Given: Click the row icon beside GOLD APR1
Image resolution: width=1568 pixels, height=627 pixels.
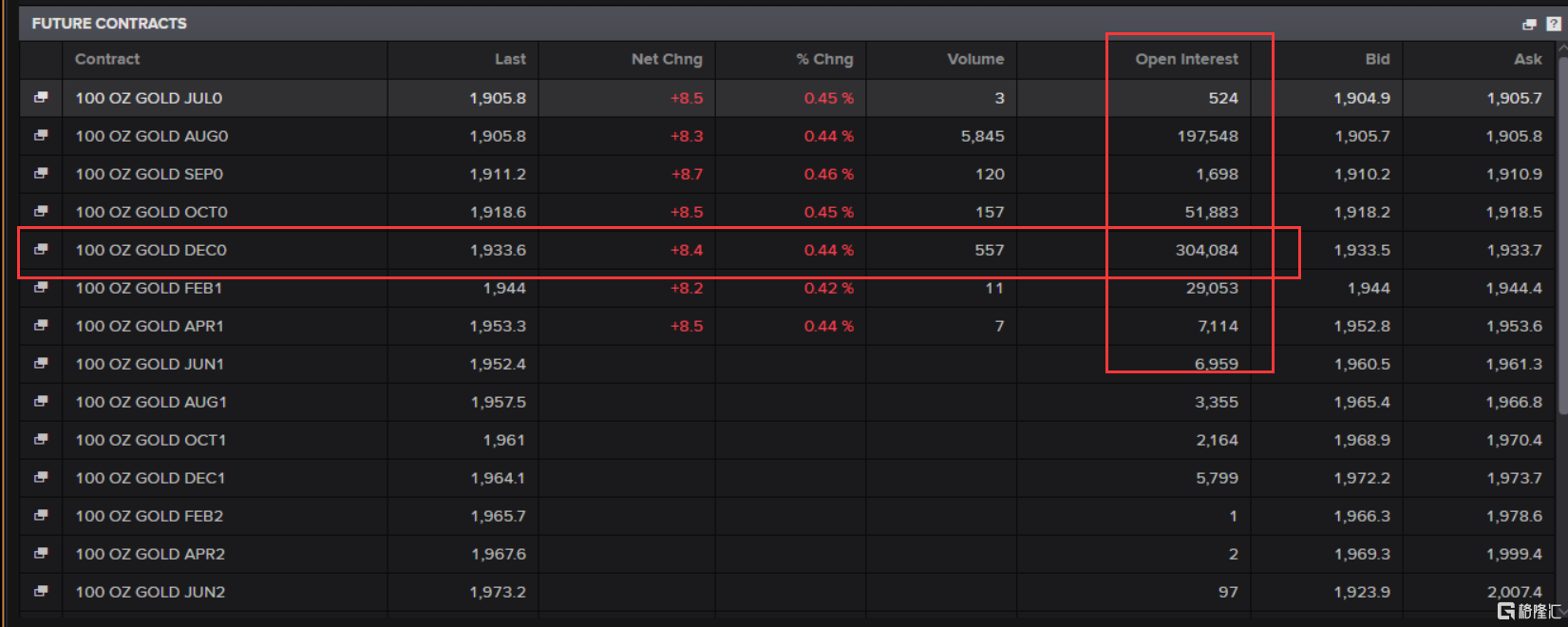Looking at the screenshot, I should tap(41, 326).
